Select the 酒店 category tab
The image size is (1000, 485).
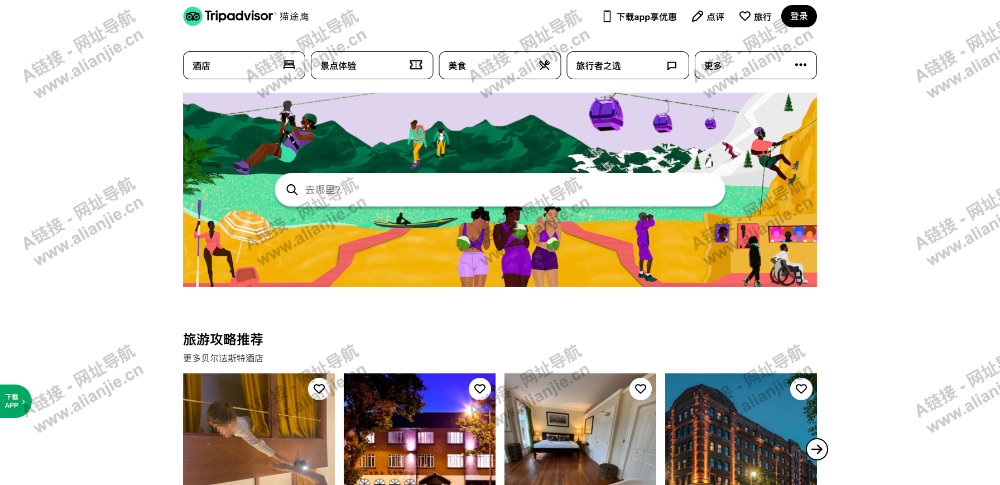click(x=244, y=65)
